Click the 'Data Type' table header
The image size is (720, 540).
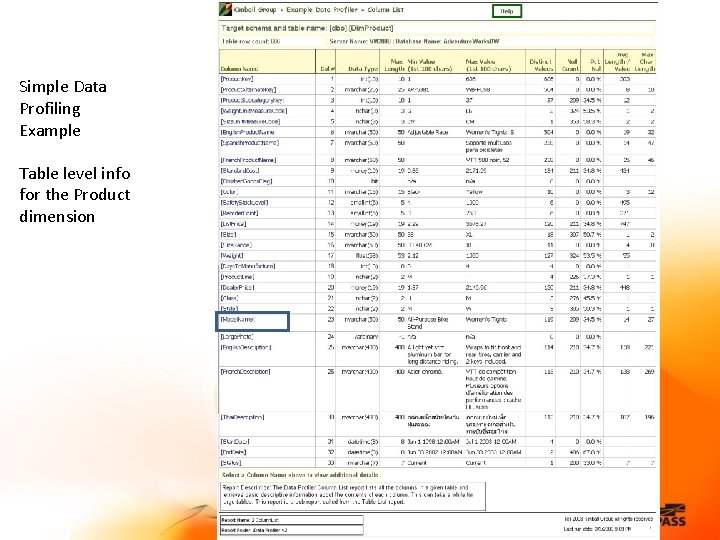click(x=363, y=69)
